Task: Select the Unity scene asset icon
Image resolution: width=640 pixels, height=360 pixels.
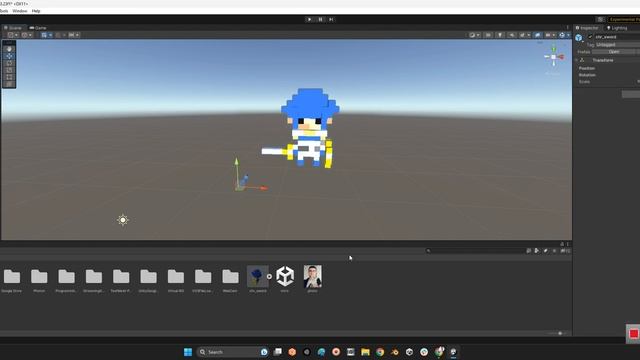Action: [x=285, y=276]
